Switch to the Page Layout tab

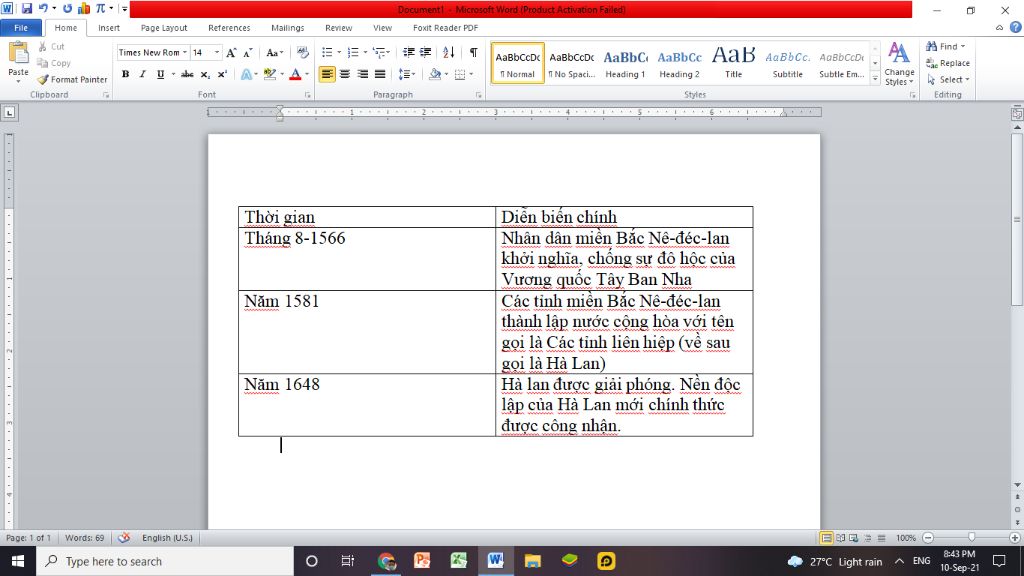click(x=164, y=27)
